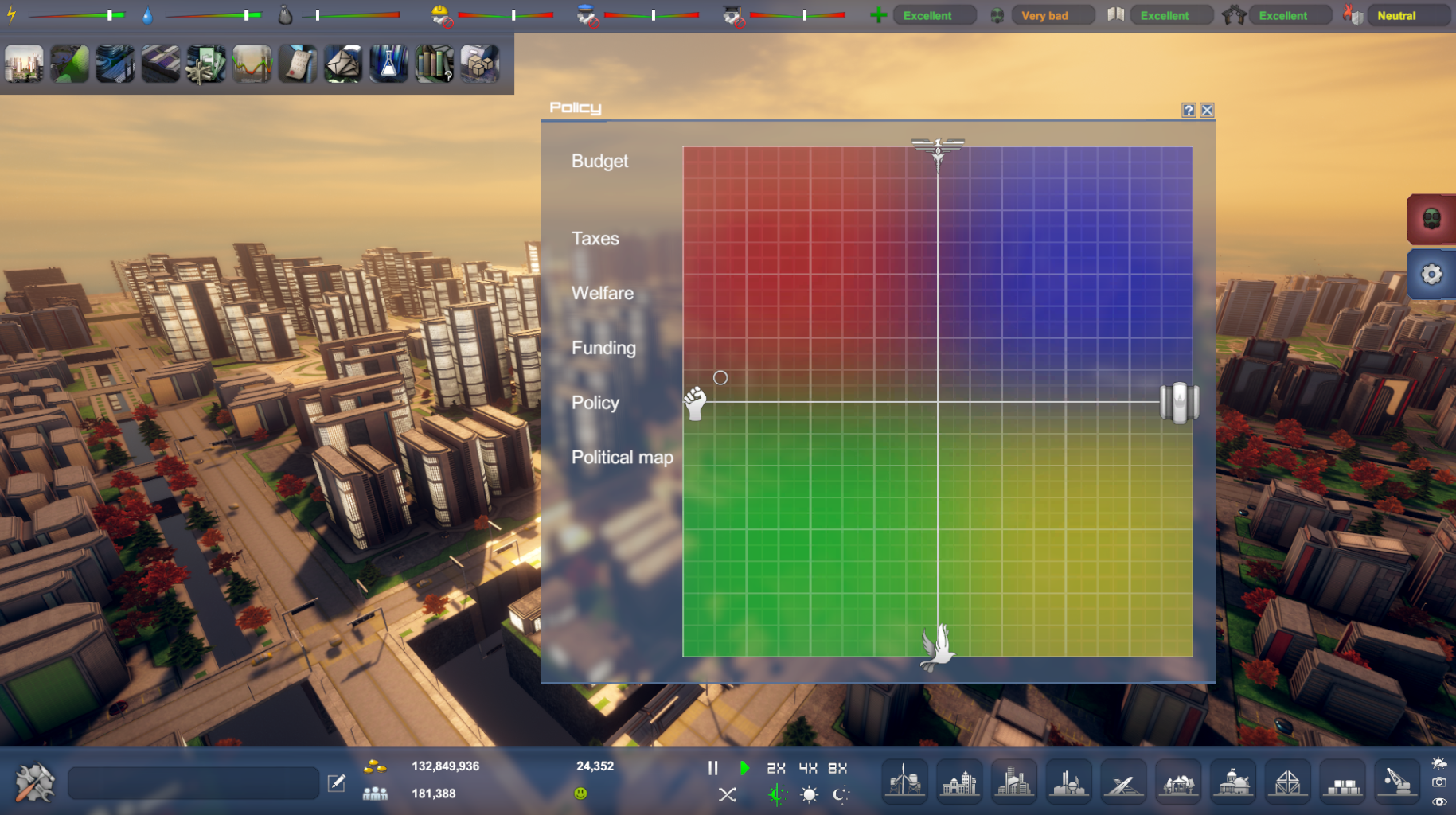Select the Political map tab

tap(622, 458)
